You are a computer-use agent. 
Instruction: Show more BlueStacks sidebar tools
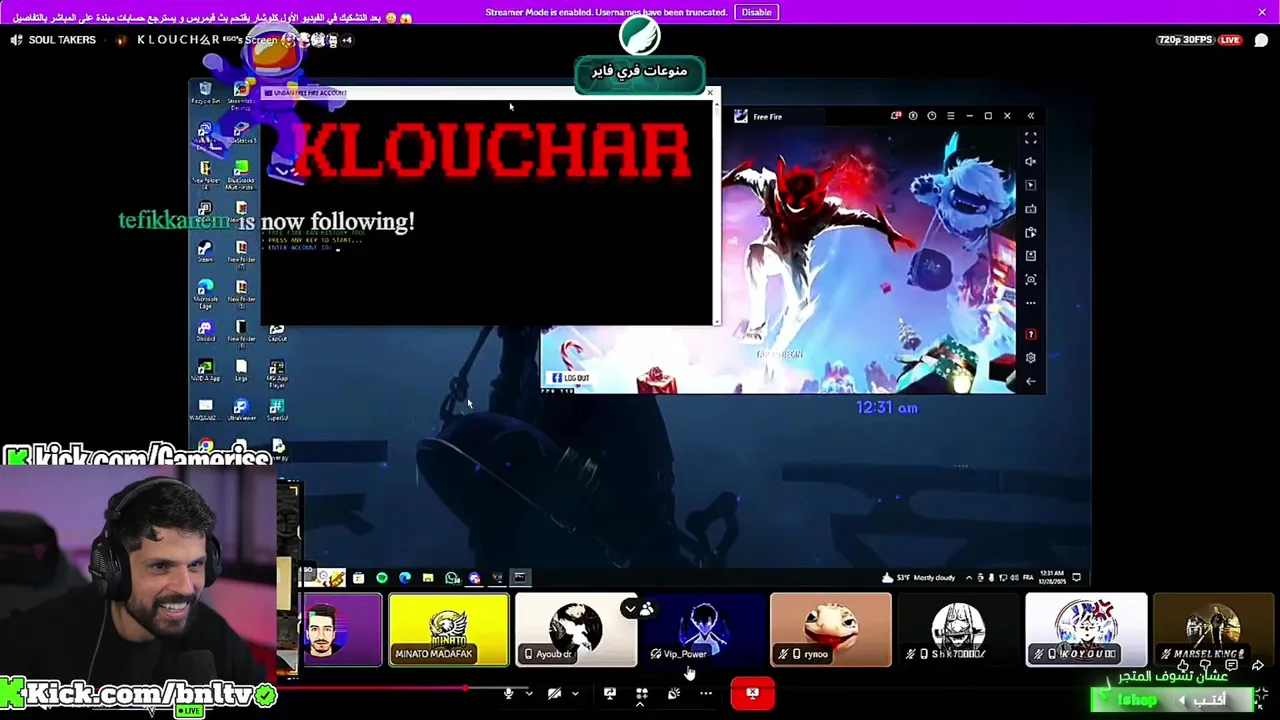click(x=1031, y=303)
